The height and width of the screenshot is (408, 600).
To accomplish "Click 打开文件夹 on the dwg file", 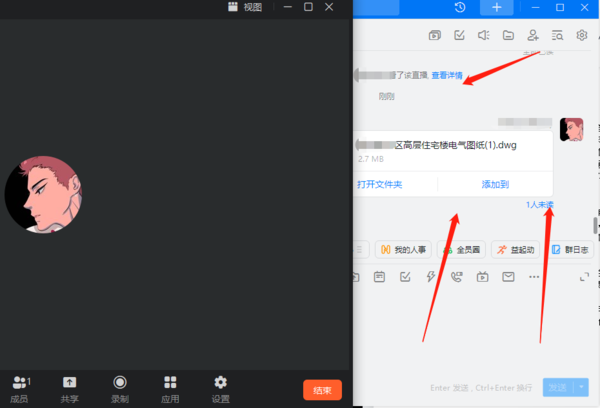I will pyautogui.click(x=380, y=184).
